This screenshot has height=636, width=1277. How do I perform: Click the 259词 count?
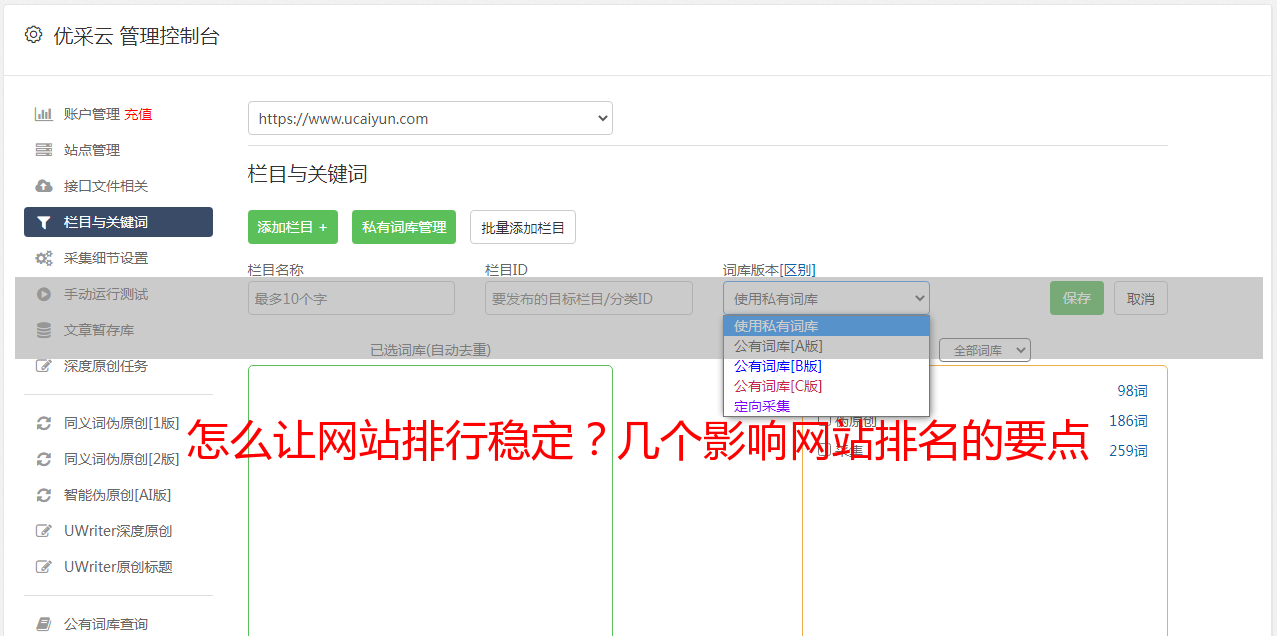(1128, 451)
